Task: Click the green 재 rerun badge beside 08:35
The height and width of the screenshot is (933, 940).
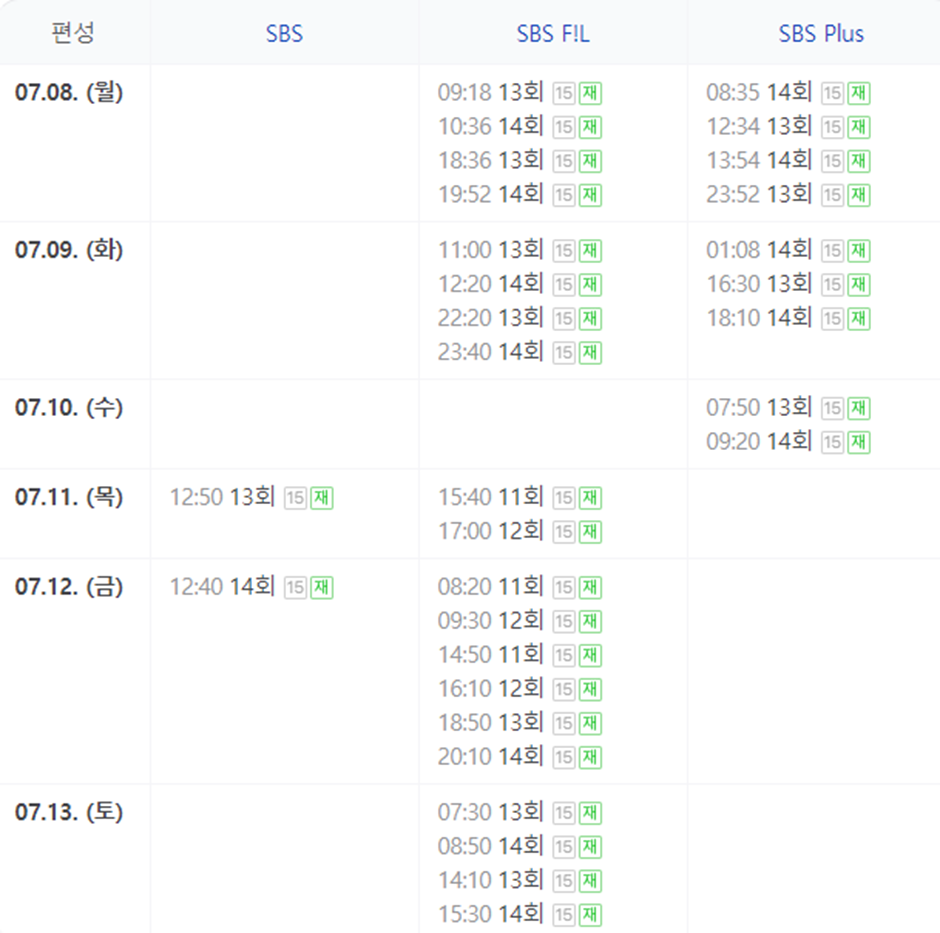Action: pyautogui.click(x=858, y=94)
